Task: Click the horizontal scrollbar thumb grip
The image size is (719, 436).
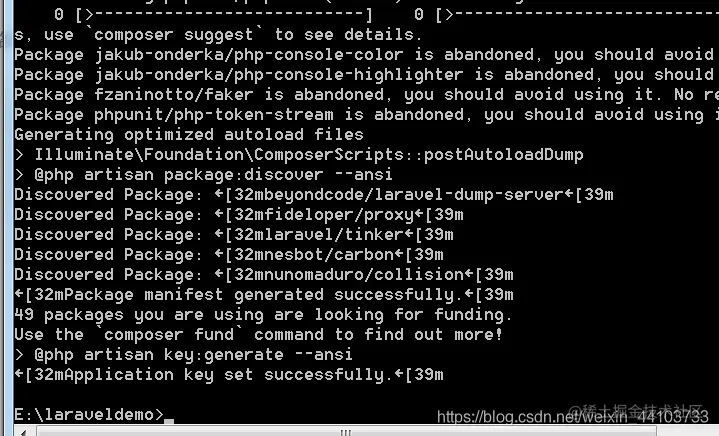Action: pyautogui.click(x=346, y=432)
